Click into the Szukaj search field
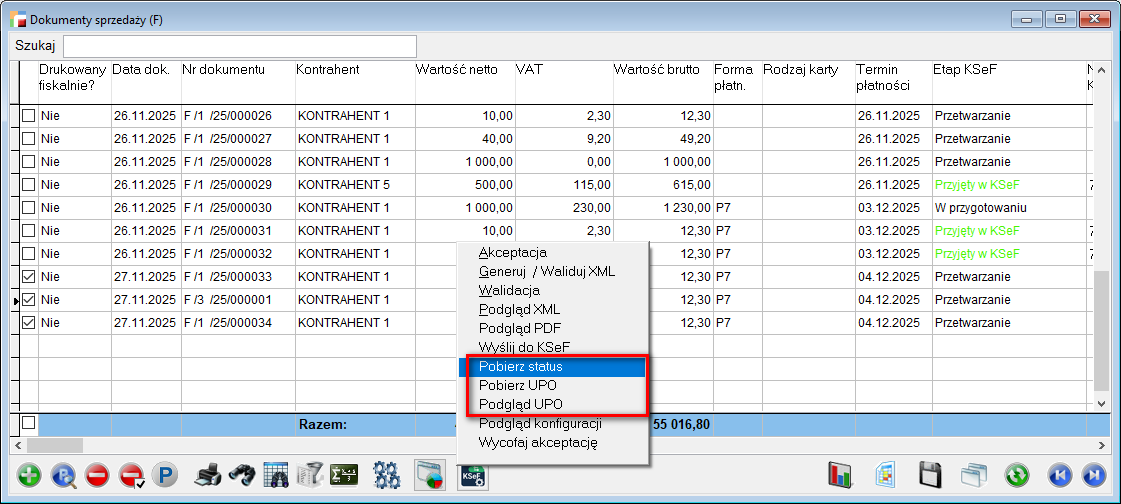Screen dimensions: 1121x504 239,46
